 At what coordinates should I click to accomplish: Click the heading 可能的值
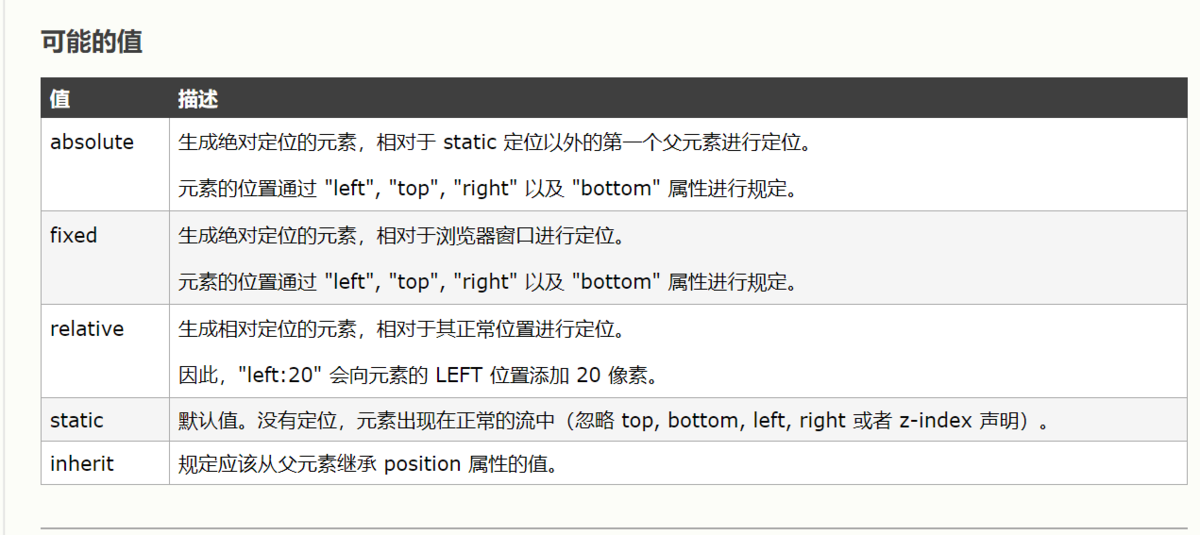click(x=91, y=42)
